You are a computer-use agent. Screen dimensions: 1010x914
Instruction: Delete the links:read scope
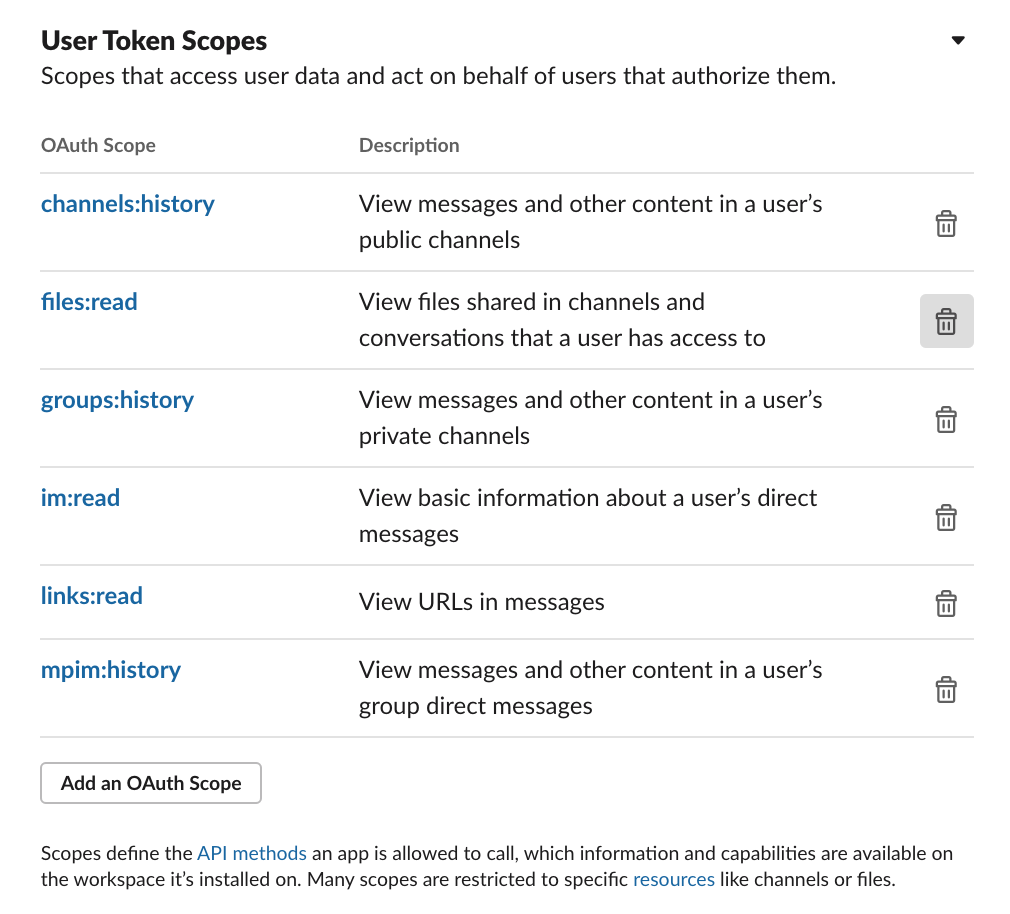[x=946, y=603]
